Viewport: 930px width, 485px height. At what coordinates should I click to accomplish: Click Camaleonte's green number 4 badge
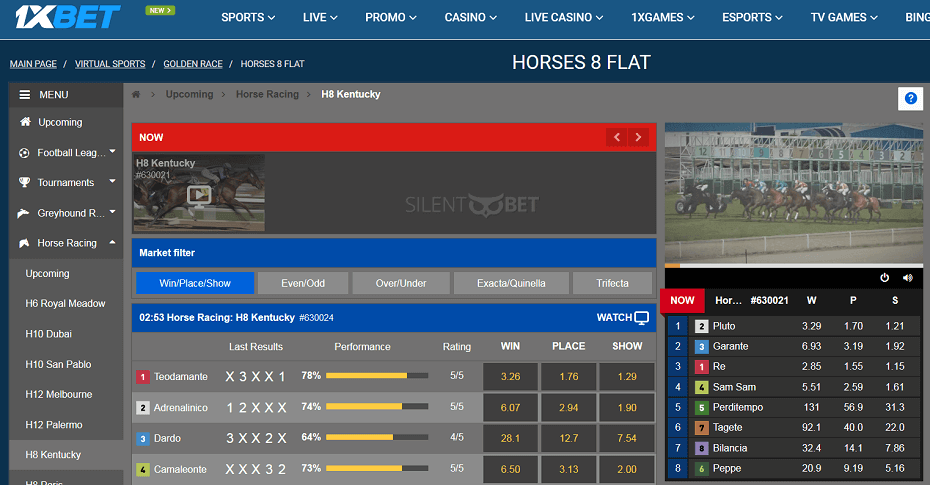[x=142, y=470]
